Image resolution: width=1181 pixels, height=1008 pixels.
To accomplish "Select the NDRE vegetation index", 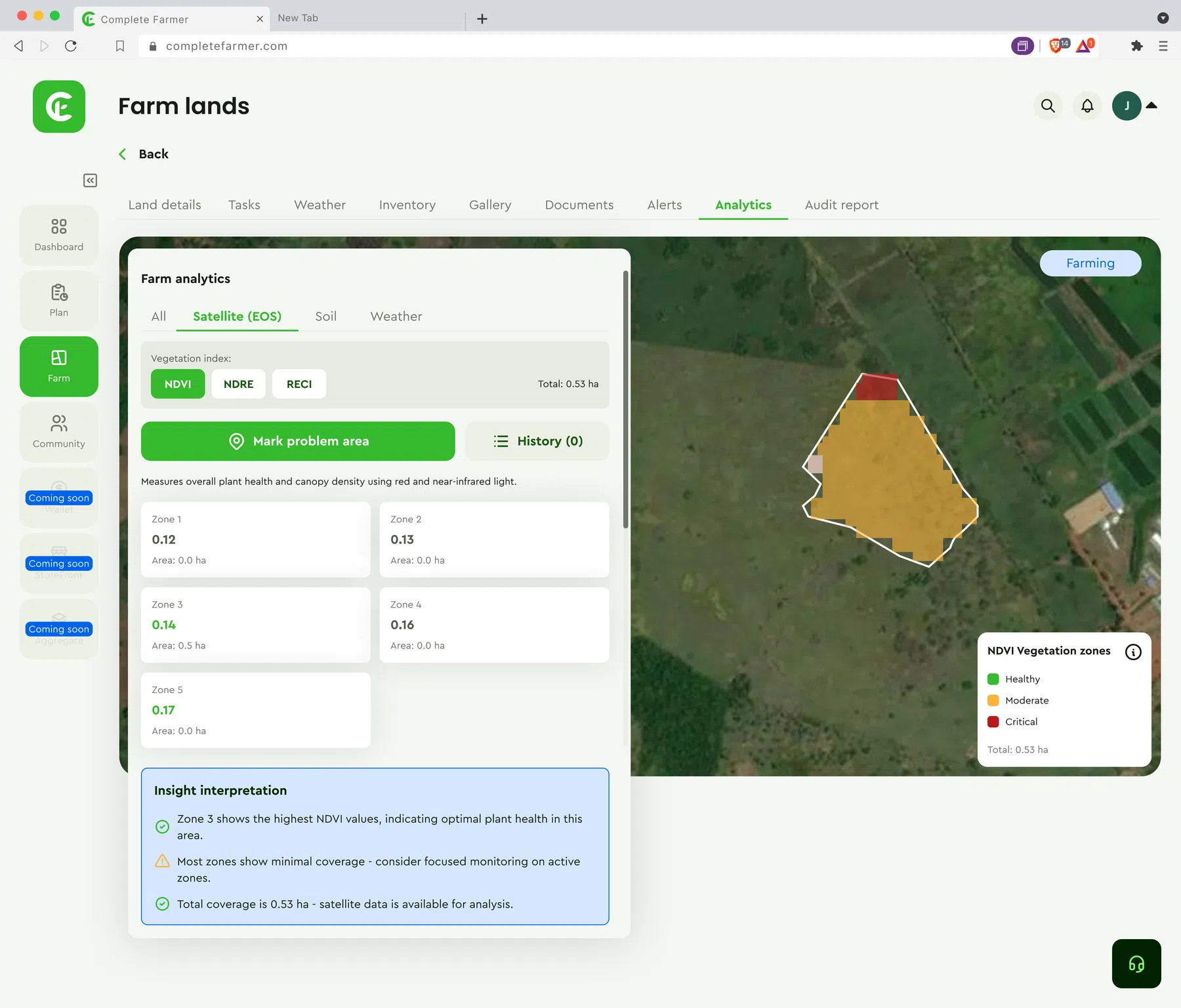I will pyautogui.click(x=238, y=384).
